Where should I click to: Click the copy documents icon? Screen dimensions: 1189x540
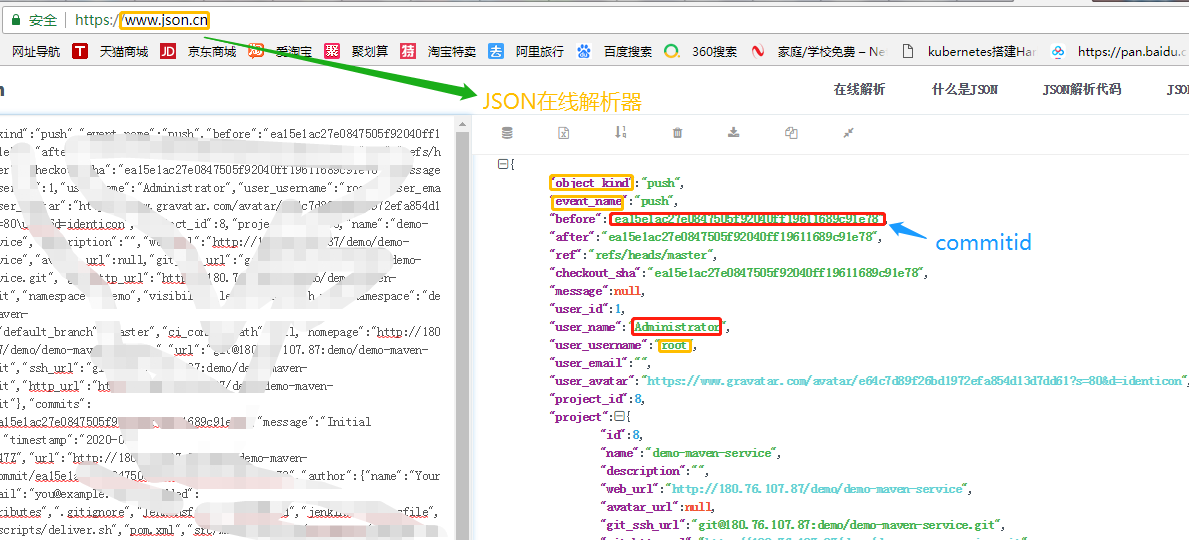(791, 133)
